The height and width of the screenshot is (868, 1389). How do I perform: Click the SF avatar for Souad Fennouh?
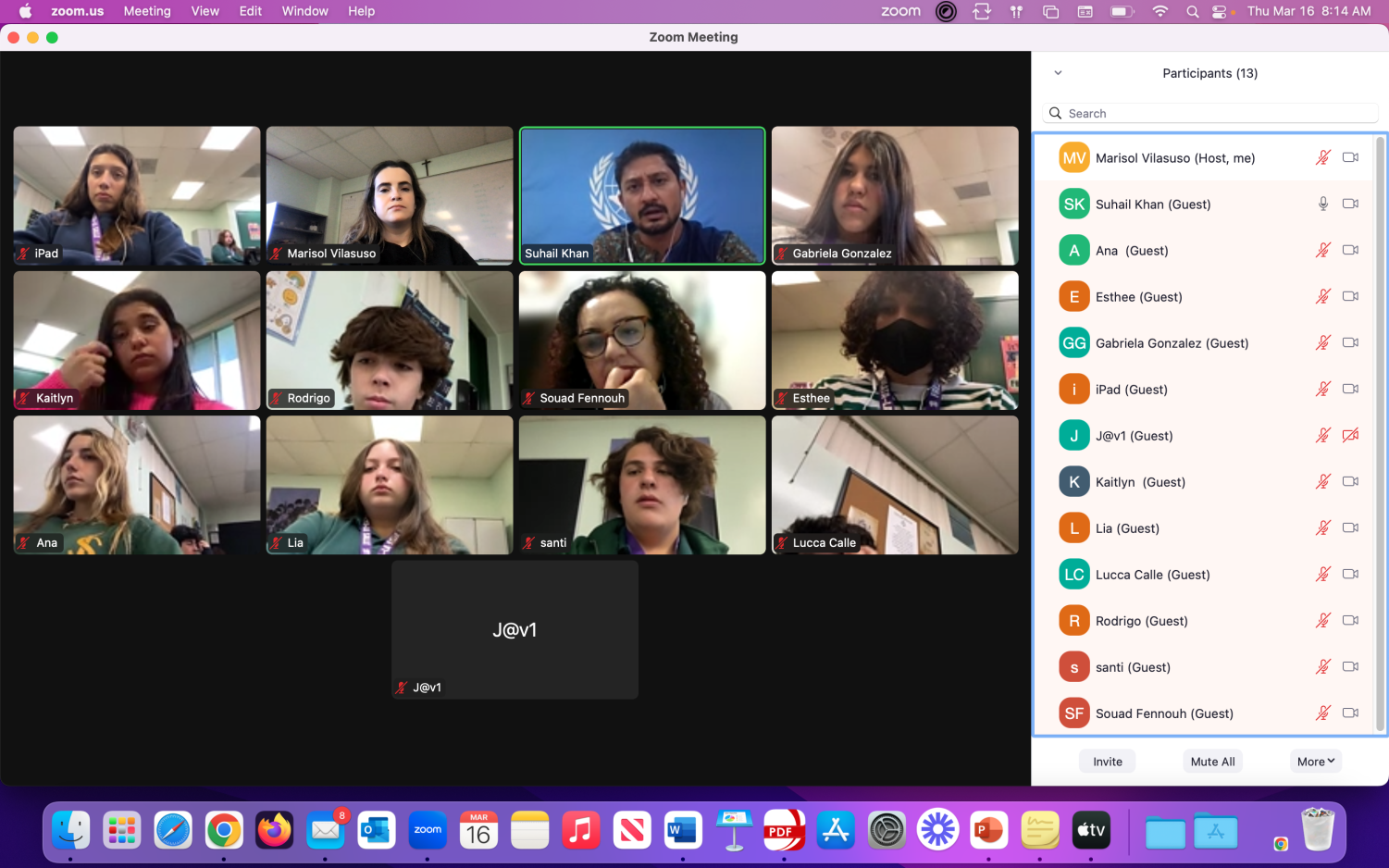coord(1074,713)
